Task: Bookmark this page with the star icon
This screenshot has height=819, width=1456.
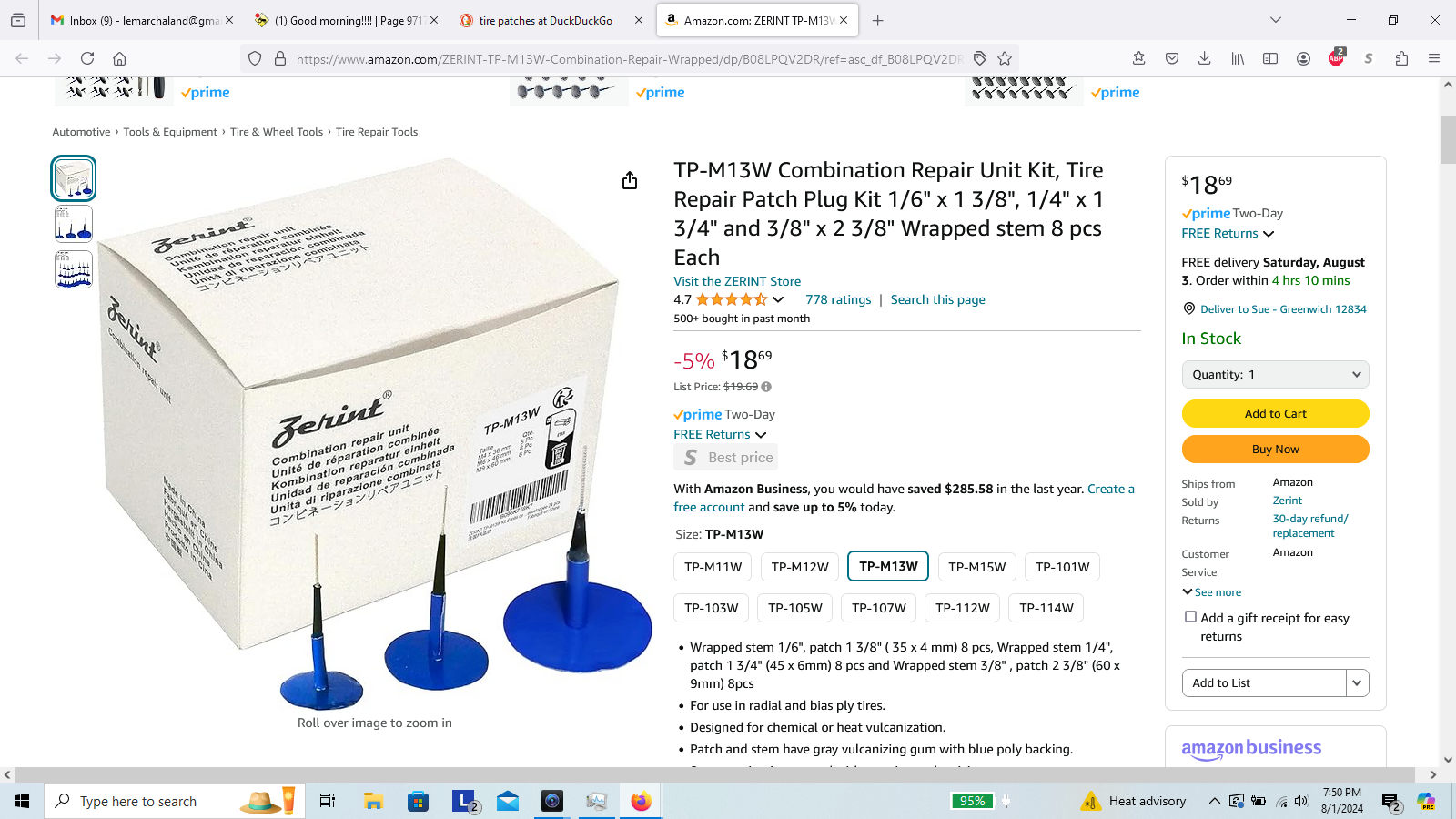Action: pos(1005,58)
